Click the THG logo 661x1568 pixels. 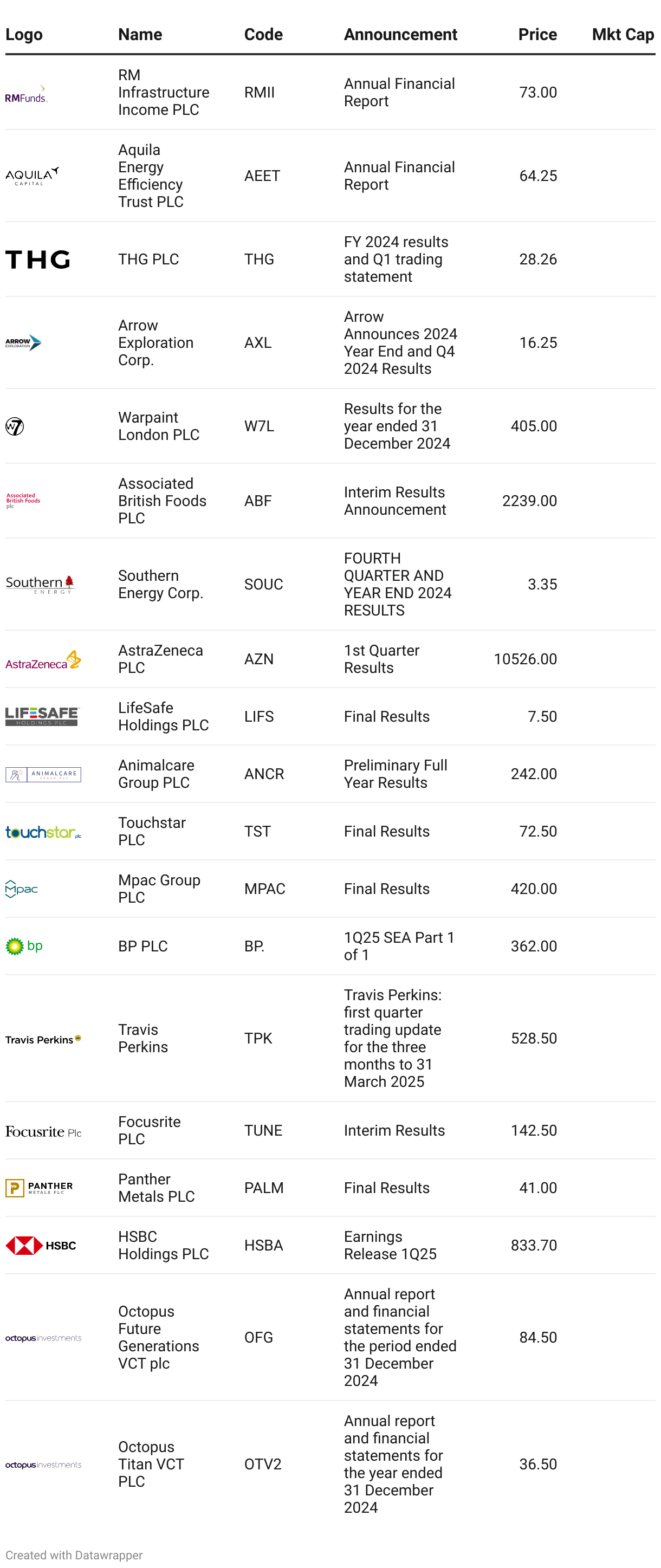click(38, 260)
